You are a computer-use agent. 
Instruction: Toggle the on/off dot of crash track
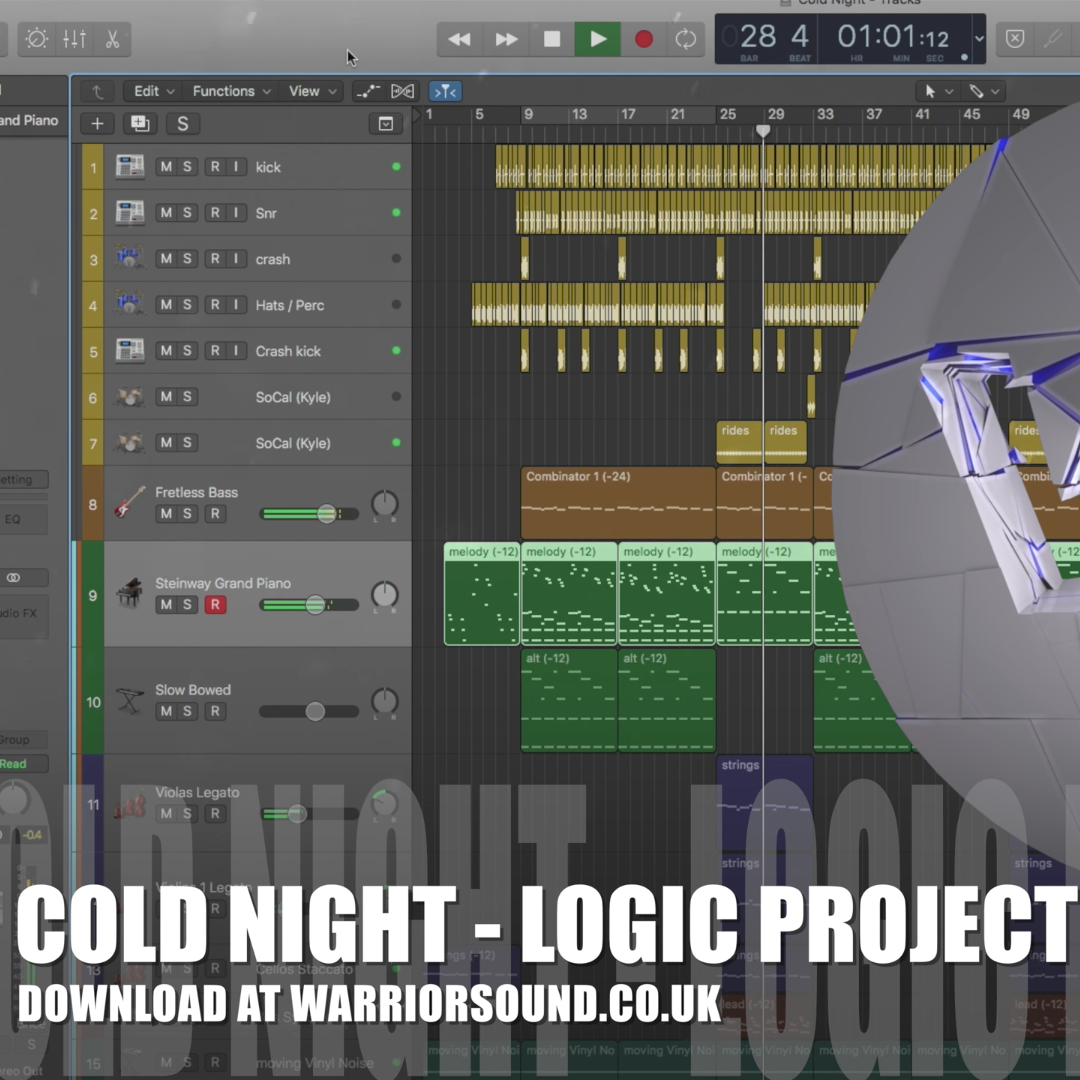pyautogui.click(x=396, y=258)
